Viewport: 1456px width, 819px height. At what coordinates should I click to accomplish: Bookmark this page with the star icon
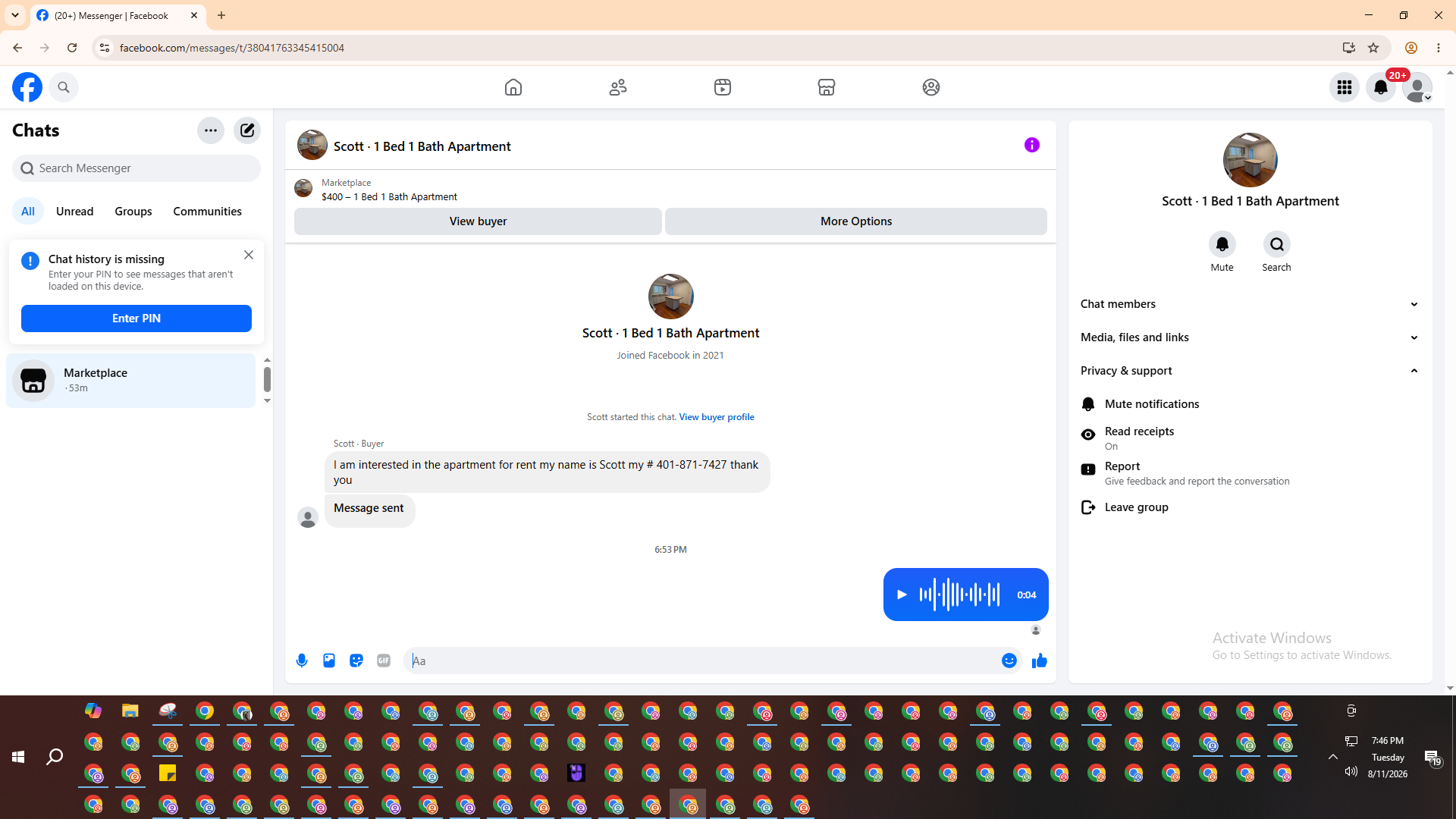pyautogui.click(x=1373, y=48)
